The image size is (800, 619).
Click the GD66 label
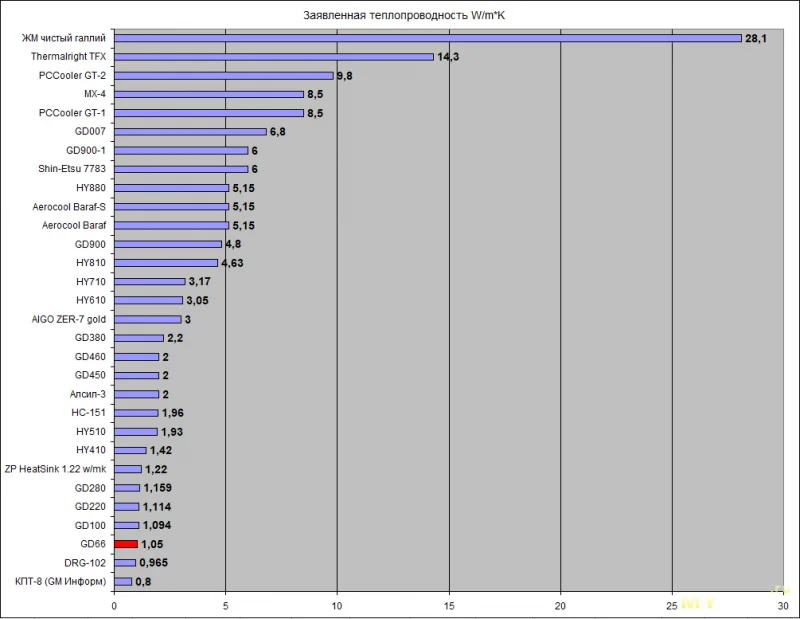click(x=93, y=544)
